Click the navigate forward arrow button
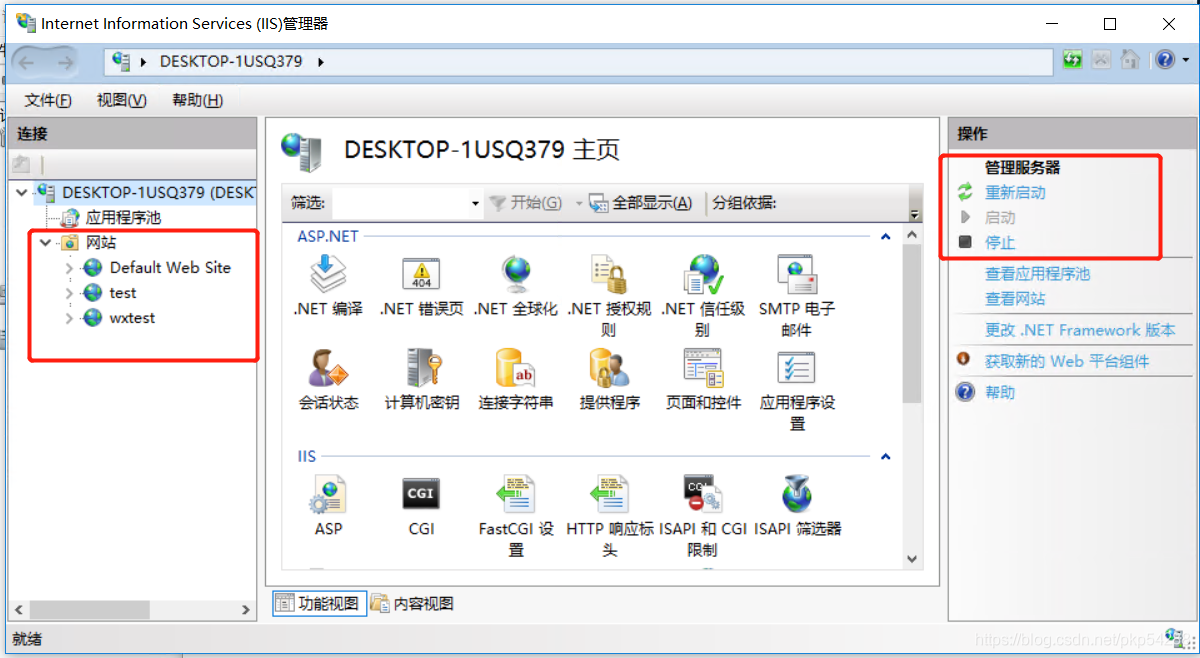 [x=66, y=62]
